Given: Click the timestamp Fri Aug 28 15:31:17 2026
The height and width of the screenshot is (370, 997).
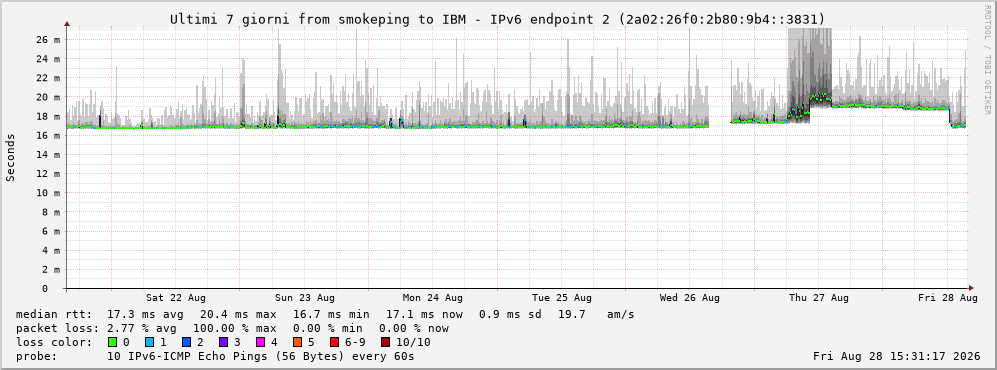Looking at the screenshot, I should (x=896, y=356).
